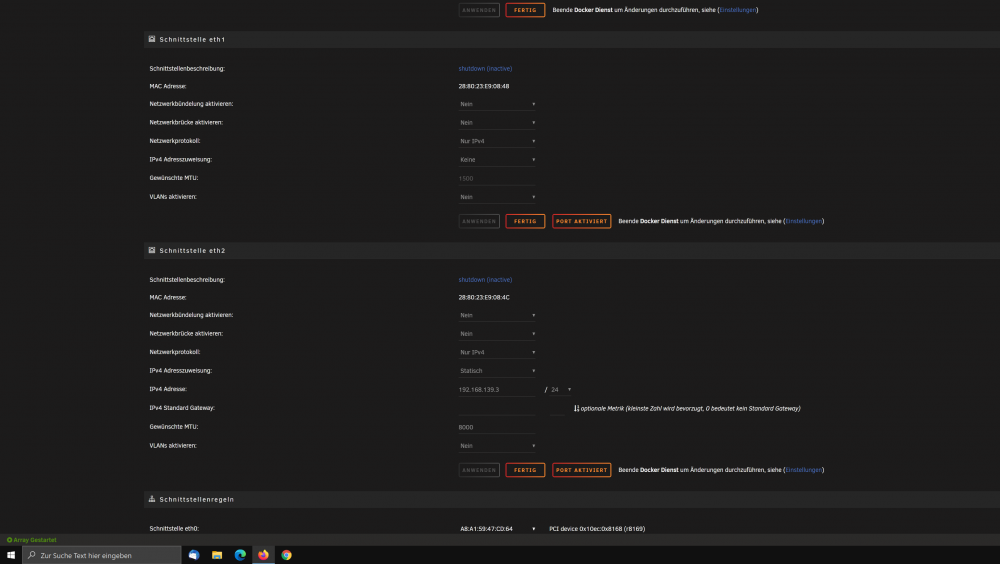Click eth2 ANWENDEN button
Image resolution: width=1000 pixels, height=564 pixels.
click(479, 470)
